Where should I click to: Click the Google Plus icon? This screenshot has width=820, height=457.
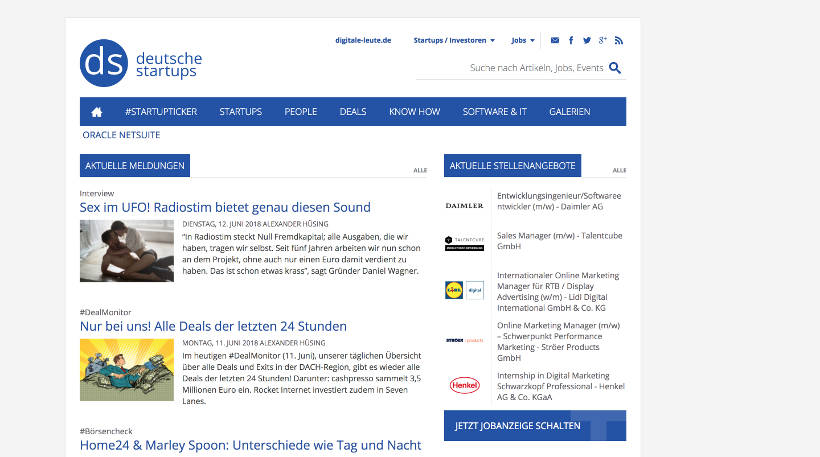click(603, 41)
